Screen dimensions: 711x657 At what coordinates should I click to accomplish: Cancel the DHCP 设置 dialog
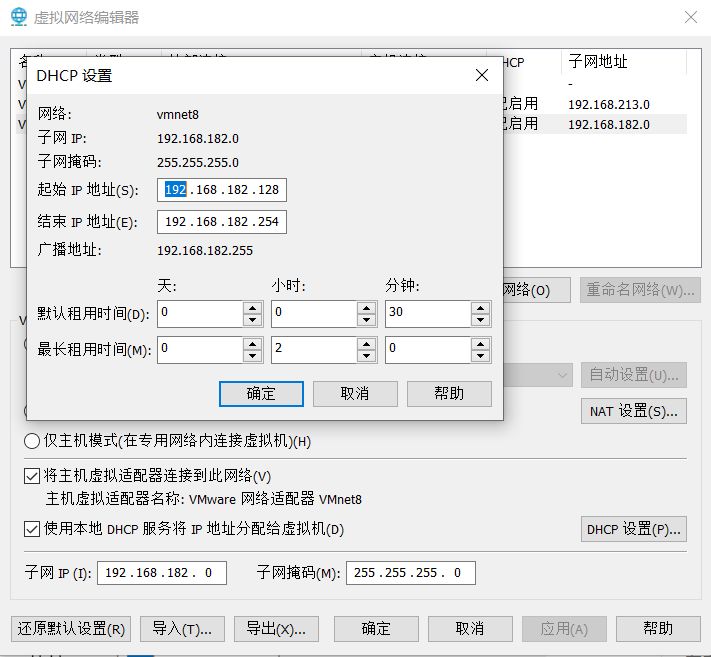[355, 394]
